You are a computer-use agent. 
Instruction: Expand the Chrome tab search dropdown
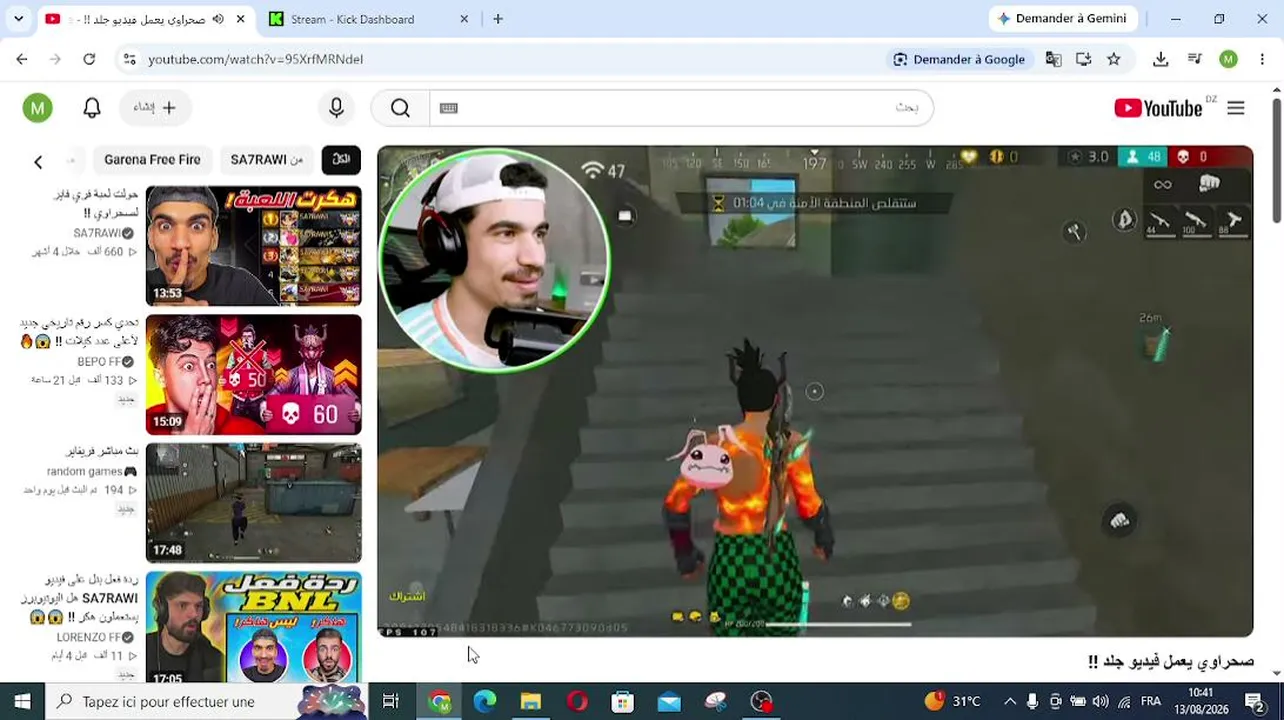pyautogui.click(x=18, y=19)
